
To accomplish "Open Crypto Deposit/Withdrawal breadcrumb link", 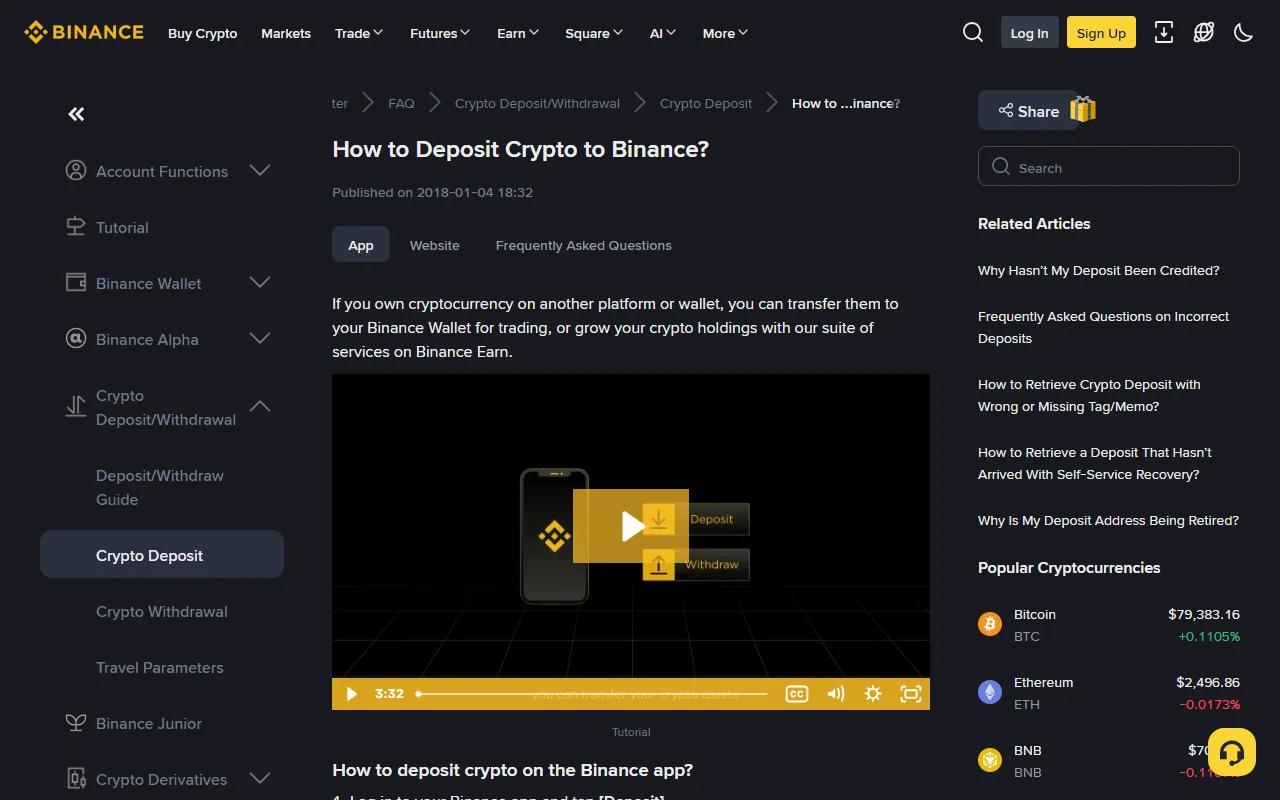I will [x=537, y=103].
